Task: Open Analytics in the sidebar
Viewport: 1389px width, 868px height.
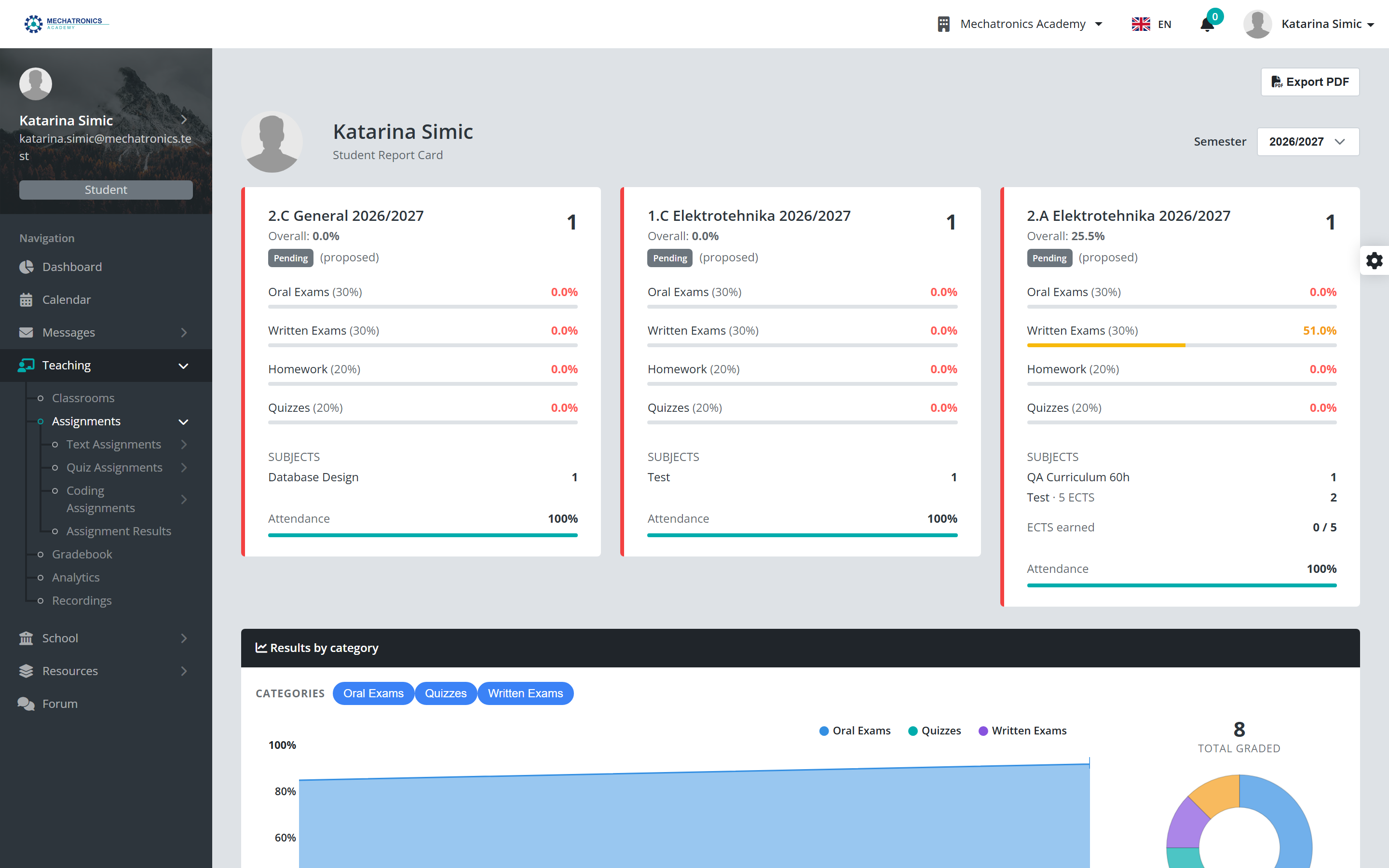Action: [76, 578]
